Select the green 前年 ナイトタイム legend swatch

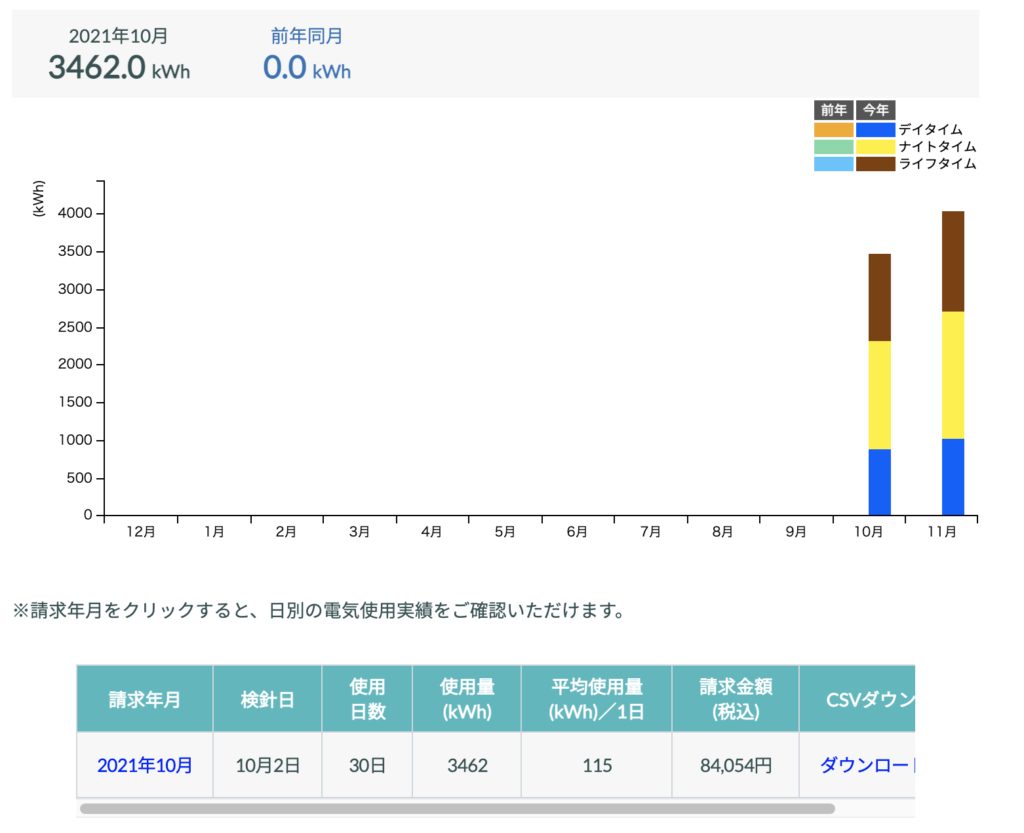(x=833, y=147)
